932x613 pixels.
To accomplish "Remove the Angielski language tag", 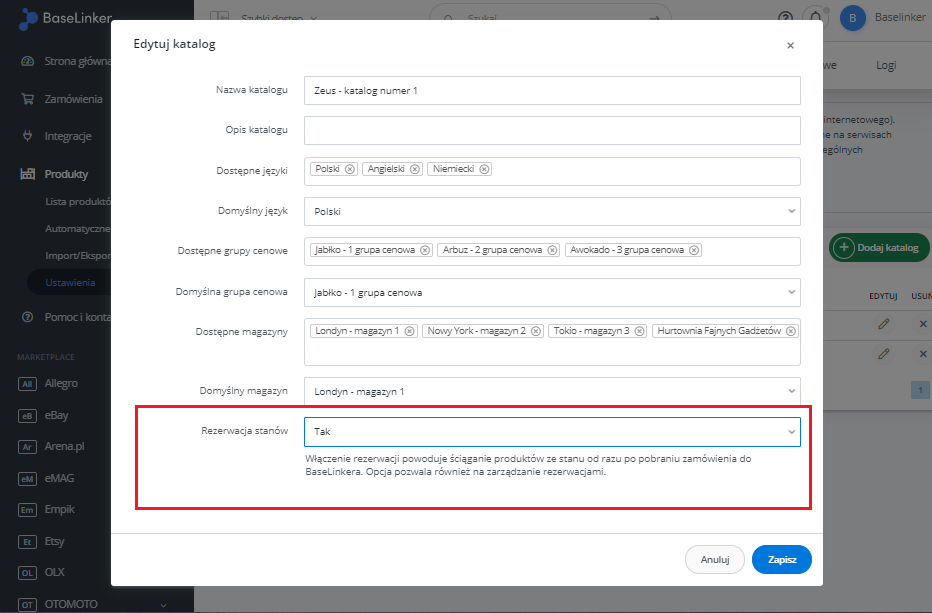I will pyautogui.click(x=415, y=169).
